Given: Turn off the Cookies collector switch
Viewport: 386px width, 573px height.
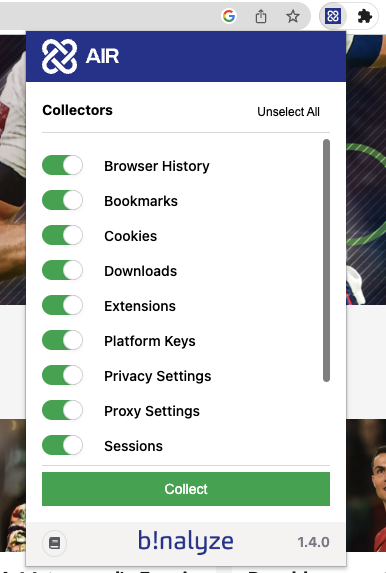Looking at the screenshot, I should coord(62,235).
